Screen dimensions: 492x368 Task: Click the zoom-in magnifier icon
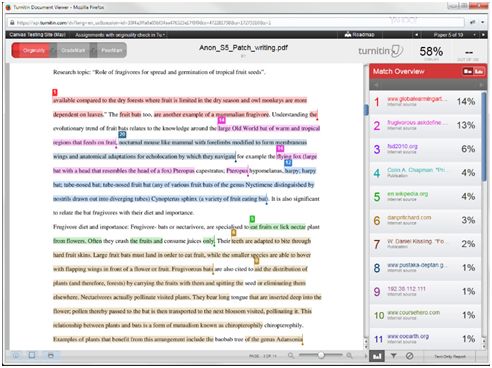coord(349,356)
